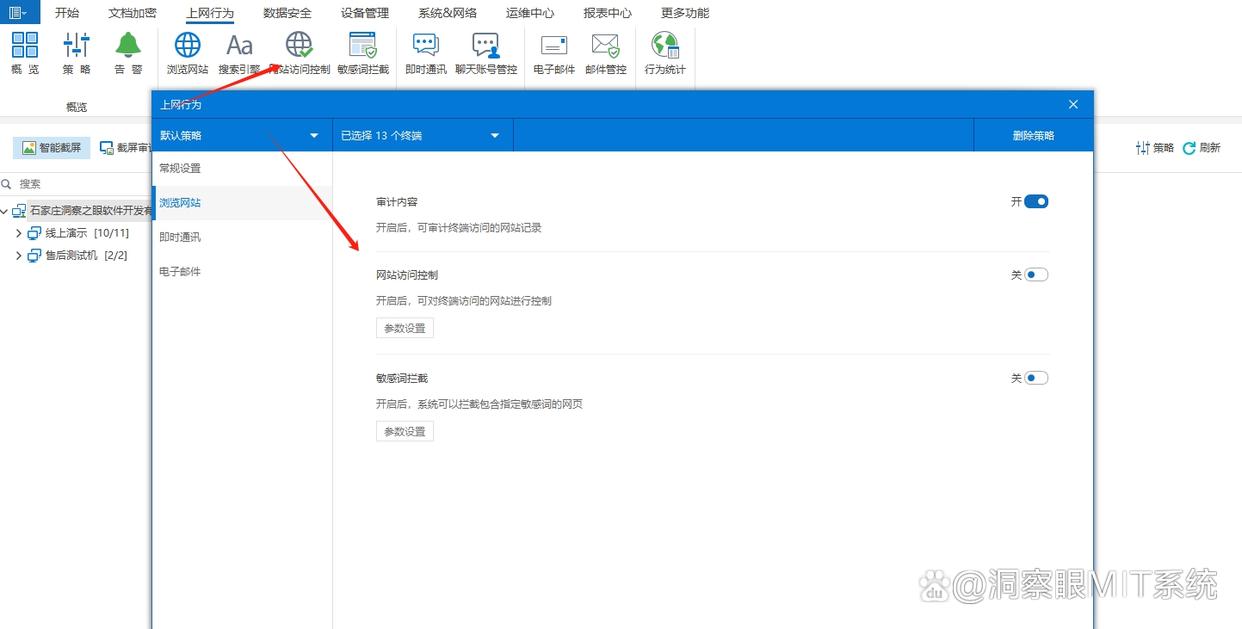Open the 搜索引擎 tool
The image size is (1242, 629).
pos(238,52)
